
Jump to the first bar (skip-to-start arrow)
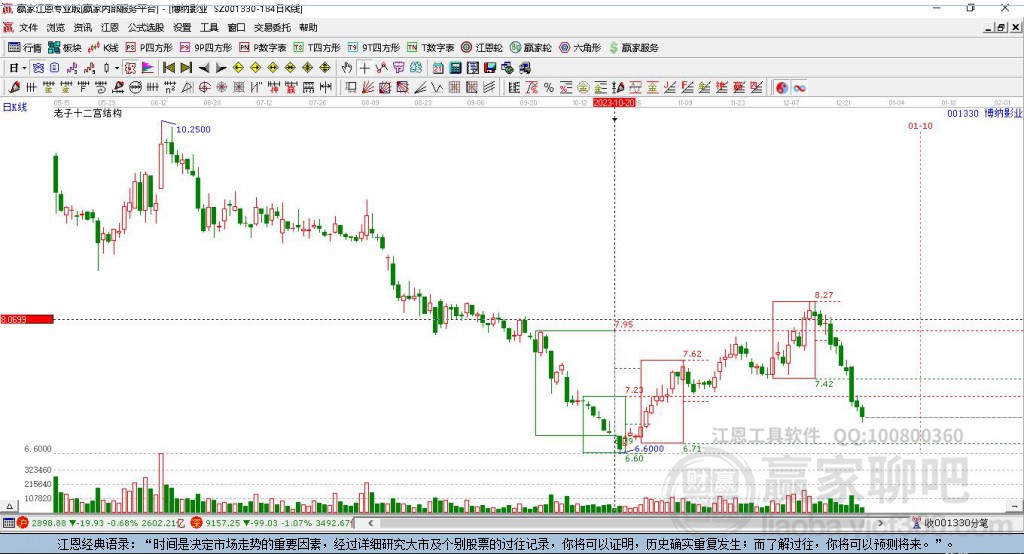click(169, 67)
